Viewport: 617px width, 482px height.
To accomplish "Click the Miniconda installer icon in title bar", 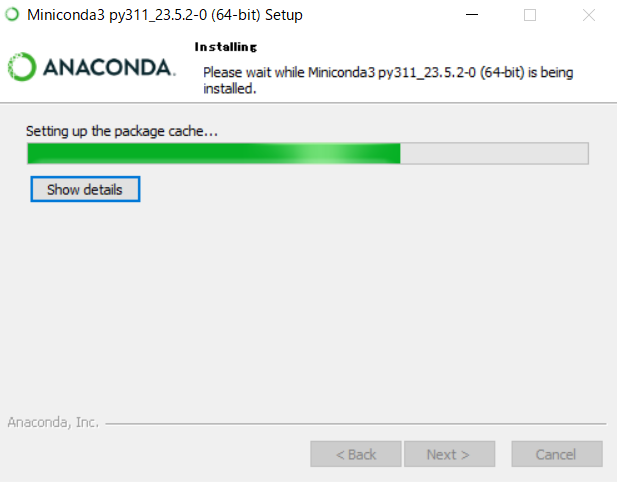I will 12,15.
